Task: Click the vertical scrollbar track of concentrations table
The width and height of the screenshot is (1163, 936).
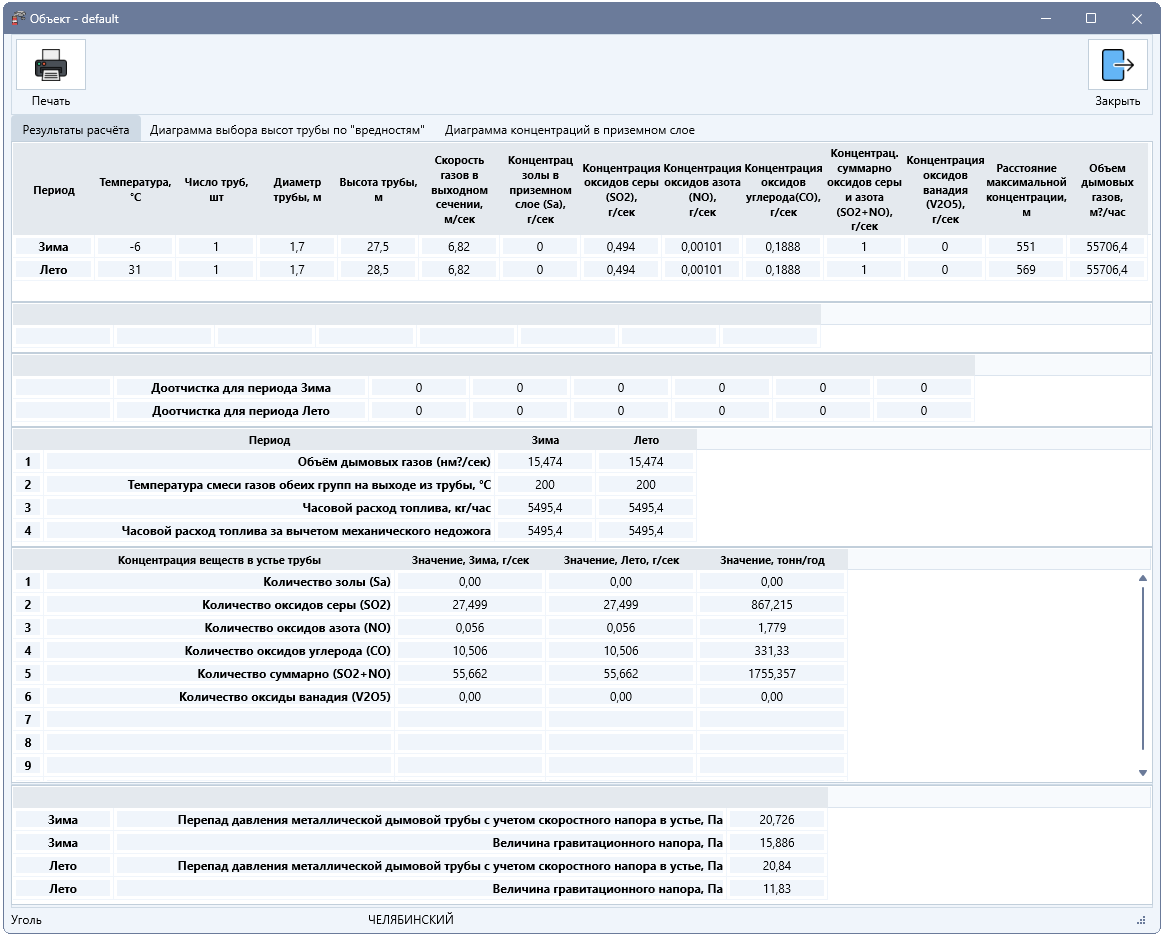Action: [1142, 675]
